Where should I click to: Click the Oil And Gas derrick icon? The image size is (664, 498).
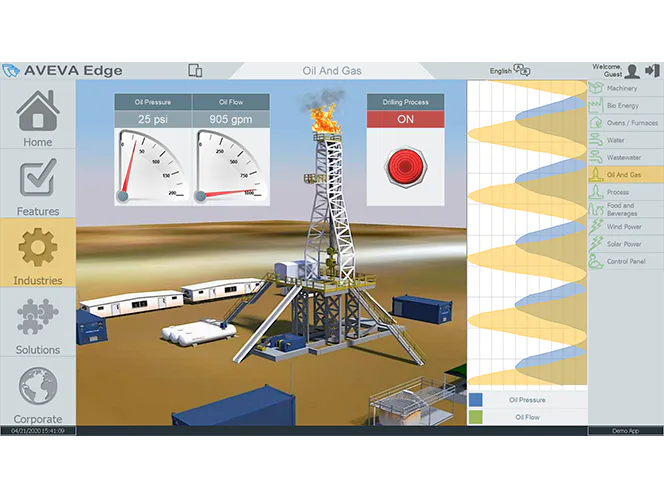596,174
